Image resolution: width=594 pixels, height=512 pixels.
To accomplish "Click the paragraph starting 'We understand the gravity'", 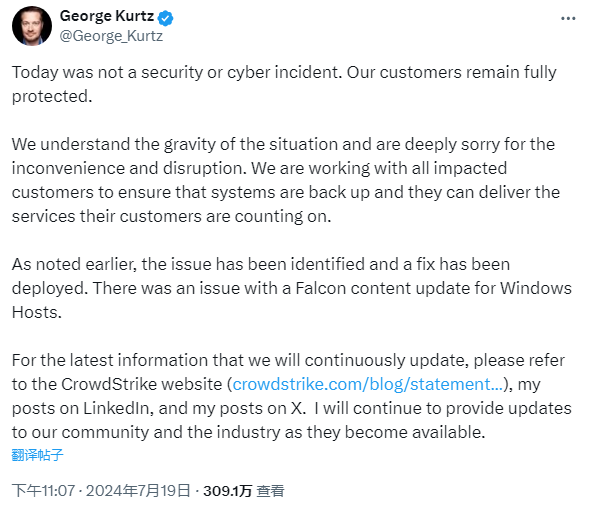I will 286,180.
